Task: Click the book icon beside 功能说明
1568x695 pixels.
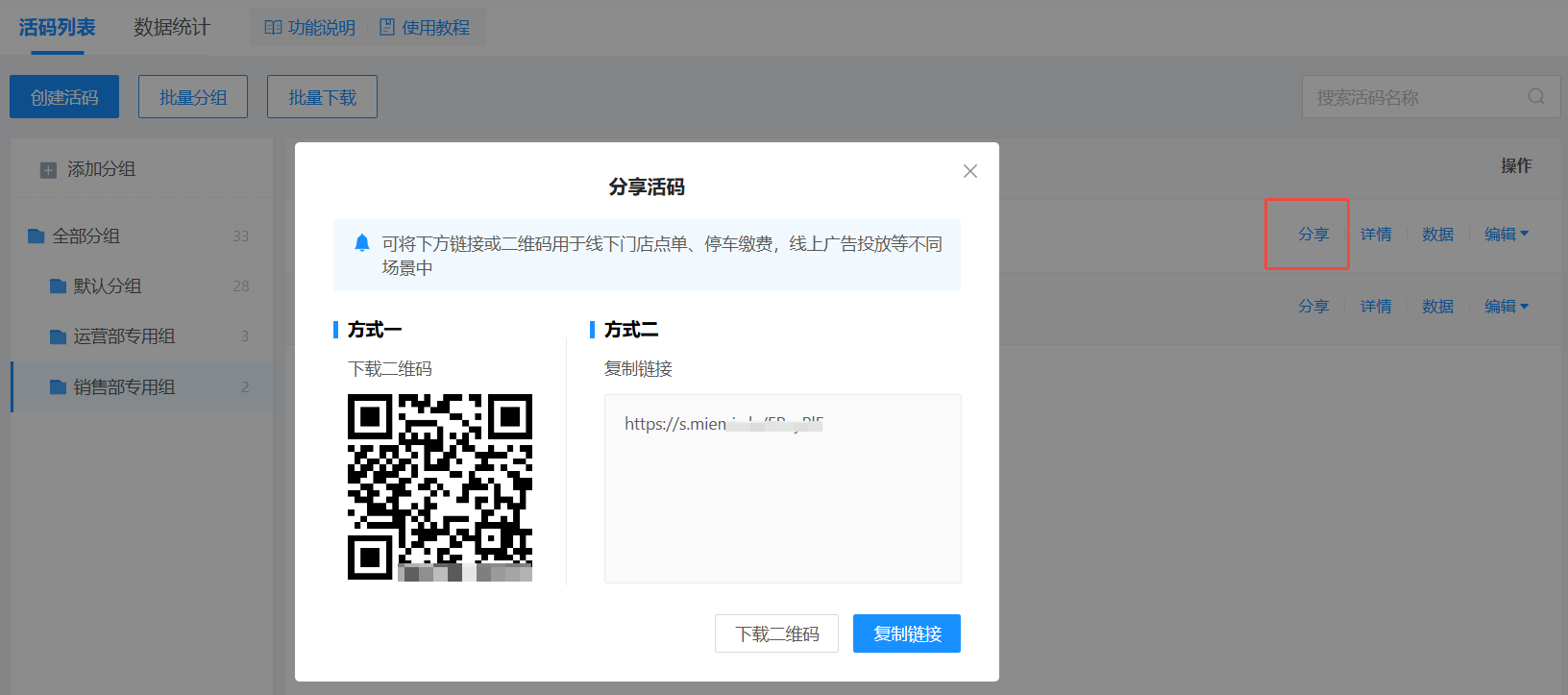Action: (x=273, y=28)
